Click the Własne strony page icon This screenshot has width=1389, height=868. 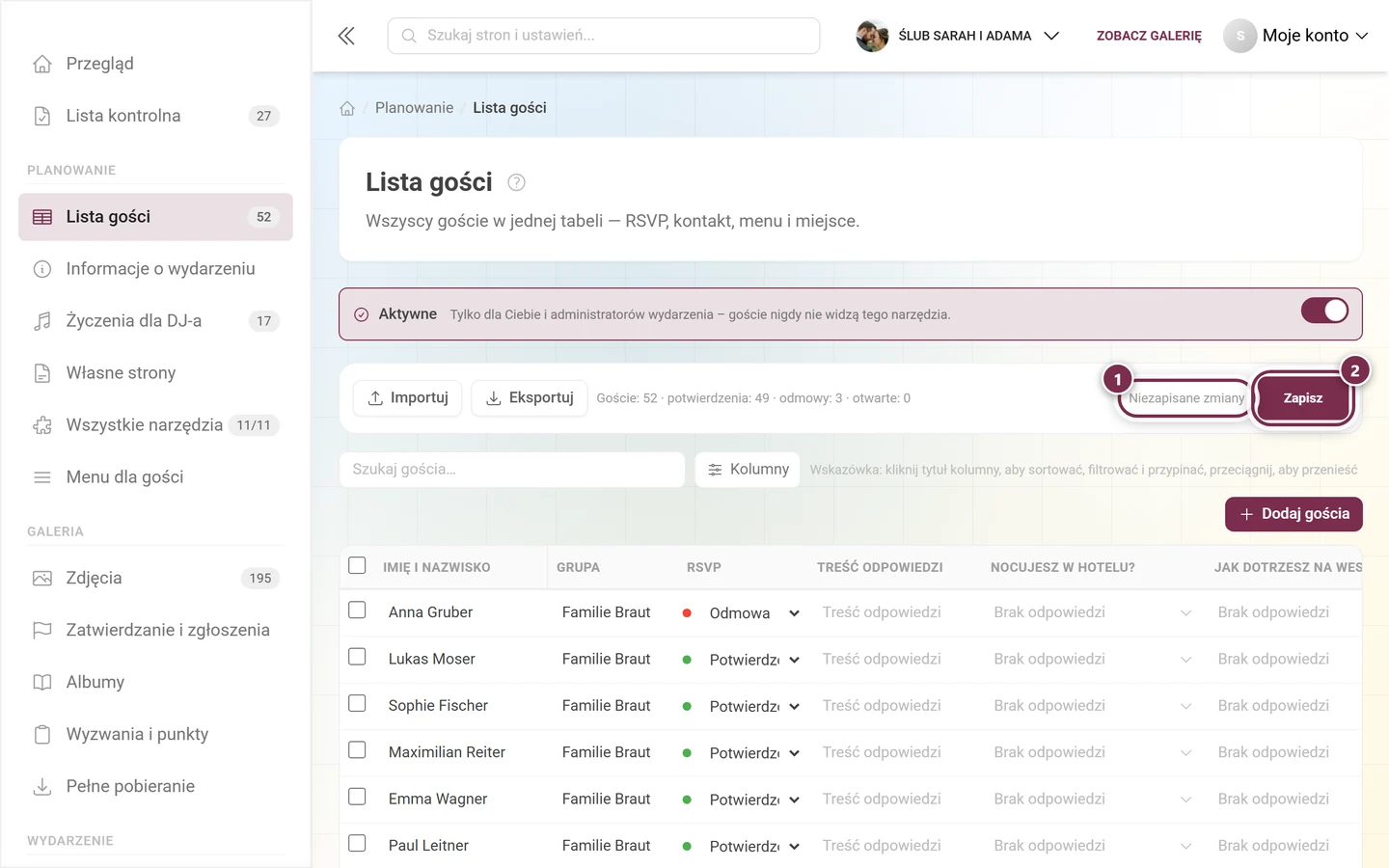pyautogui.click(x=42, y=373)
